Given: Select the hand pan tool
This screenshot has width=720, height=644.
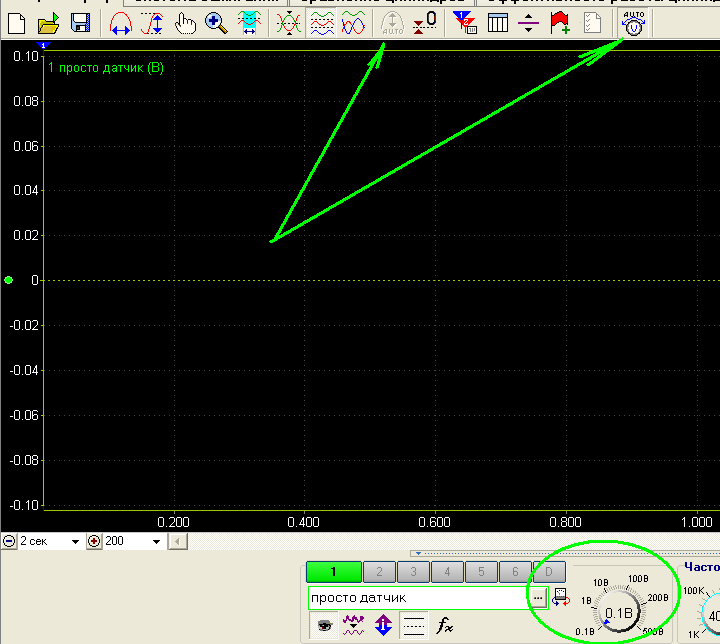Looking at the screenshot, I should pos(185,23).
